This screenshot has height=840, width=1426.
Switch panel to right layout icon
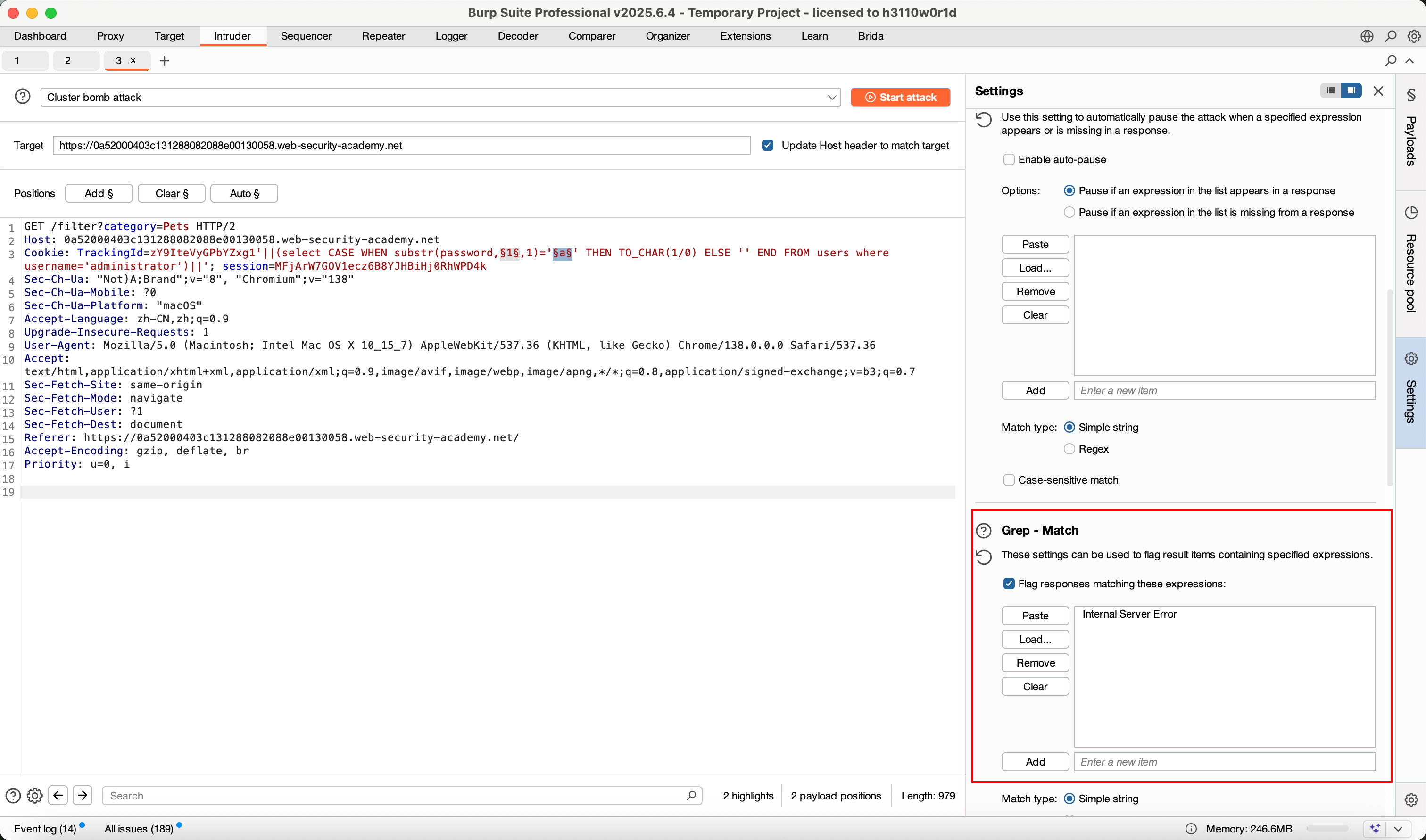click(1351, 91)
